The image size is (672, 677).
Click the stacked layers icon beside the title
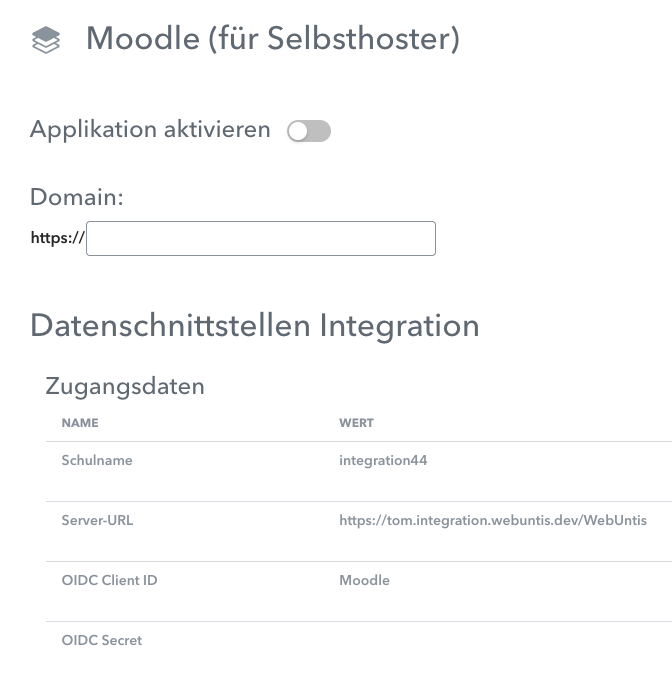tap(46, 40)
